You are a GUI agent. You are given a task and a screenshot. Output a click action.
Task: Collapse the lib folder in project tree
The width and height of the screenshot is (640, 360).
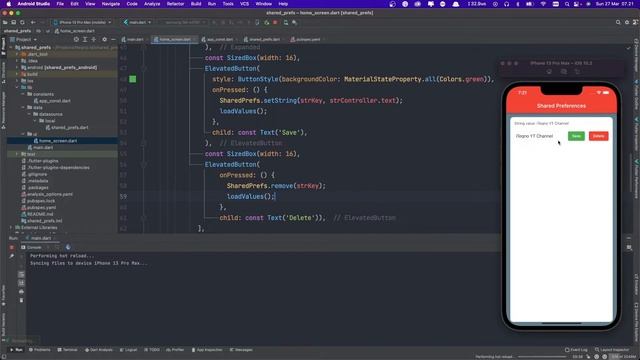point(17,87)
